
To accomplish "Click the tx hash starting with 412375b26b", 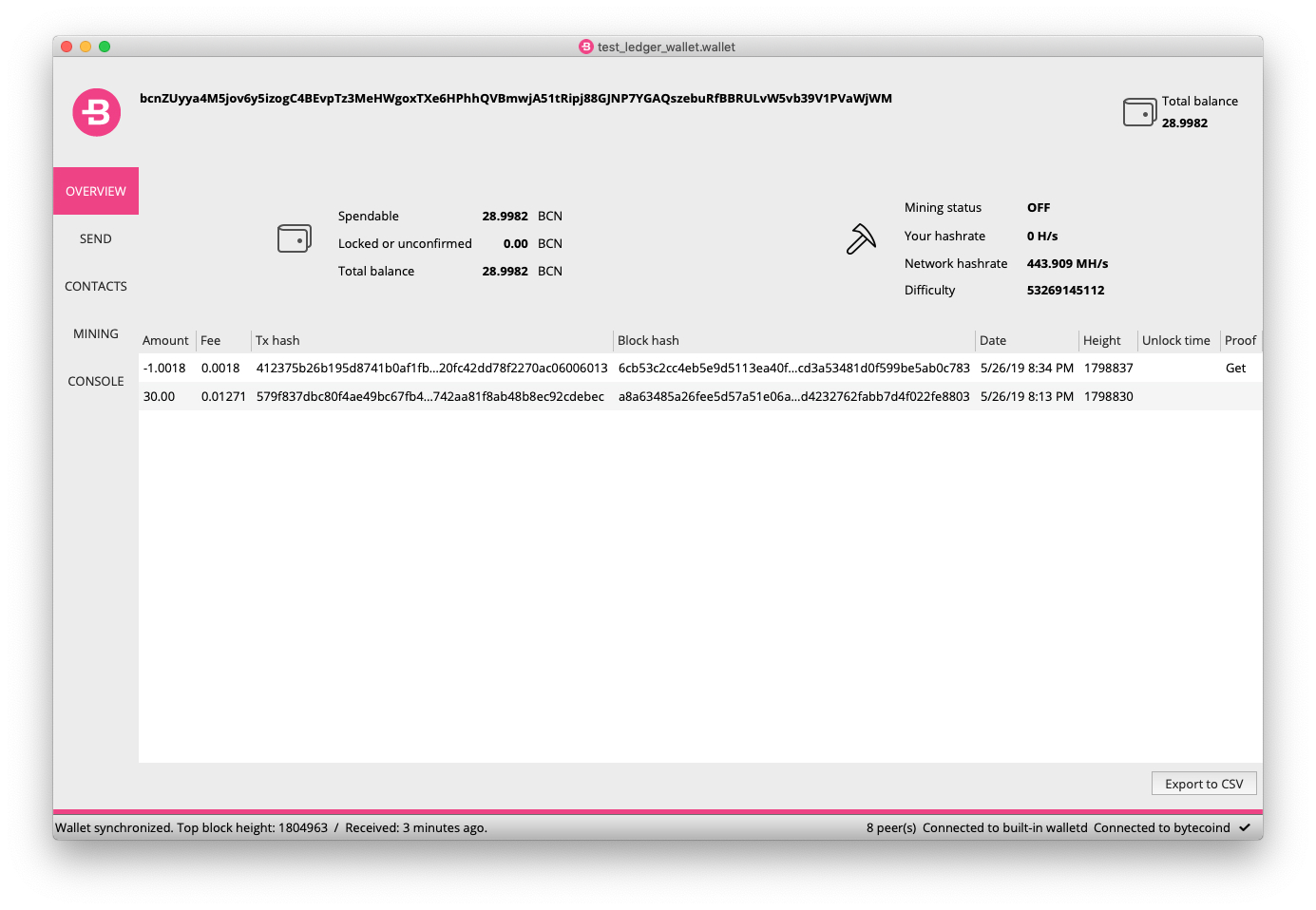I will coord(431,369).
